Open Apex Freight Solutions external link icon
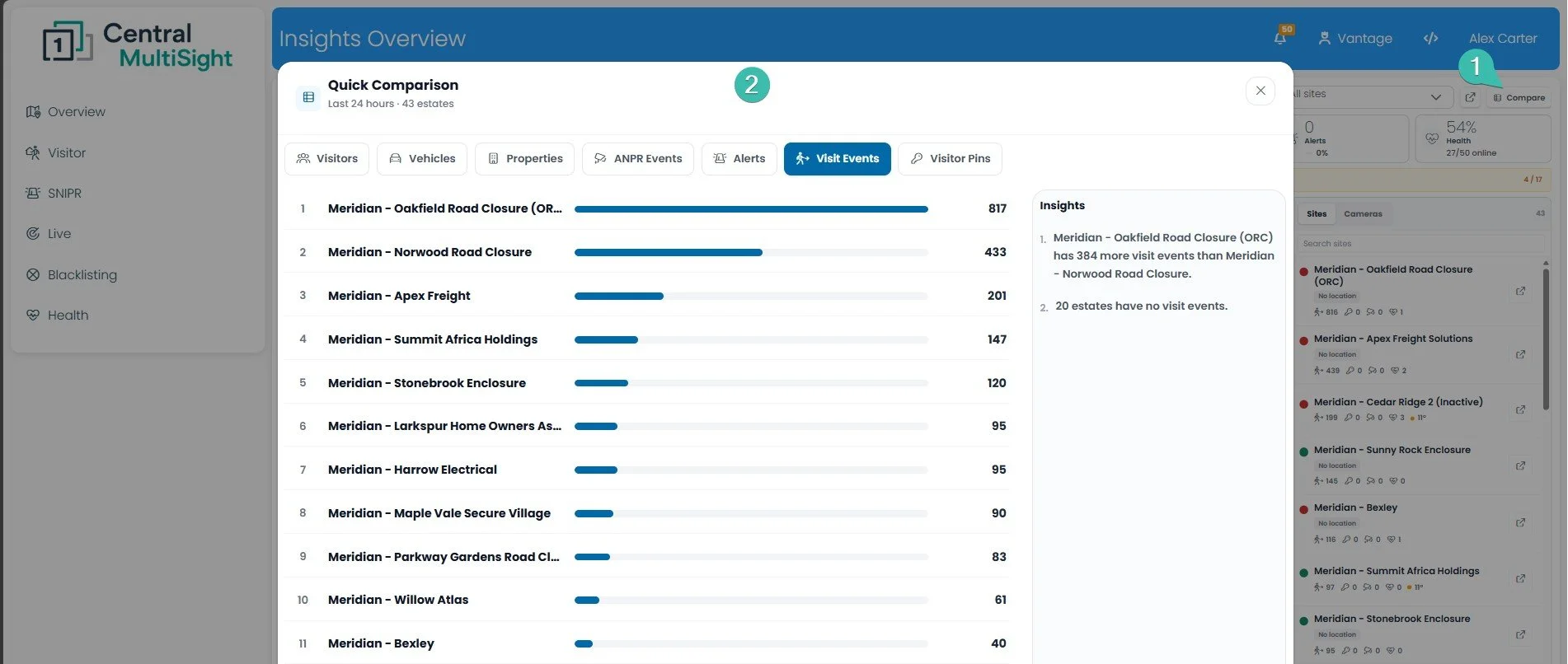 tap(1520, 354)
